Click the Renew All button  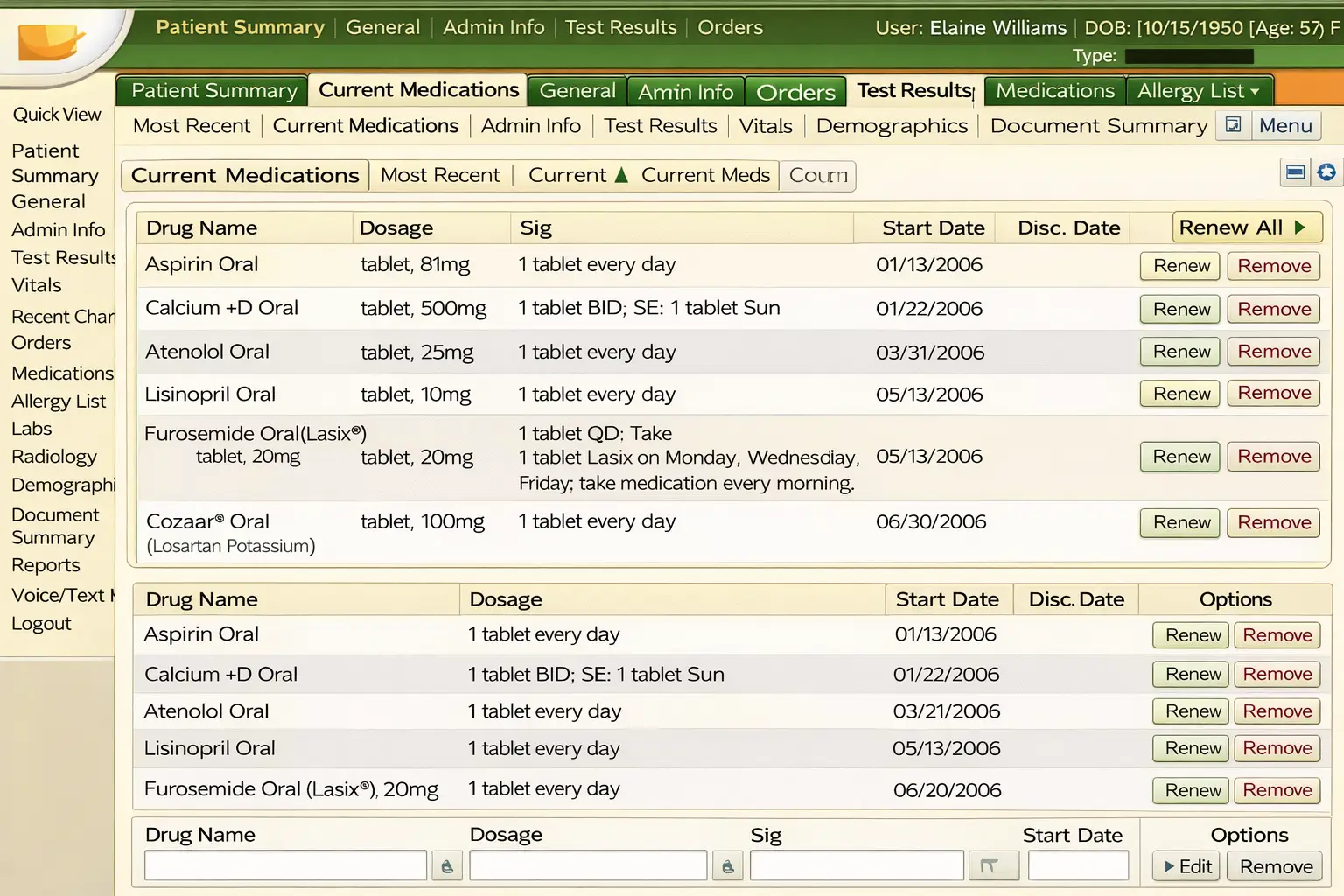[x=1247, y=227]
